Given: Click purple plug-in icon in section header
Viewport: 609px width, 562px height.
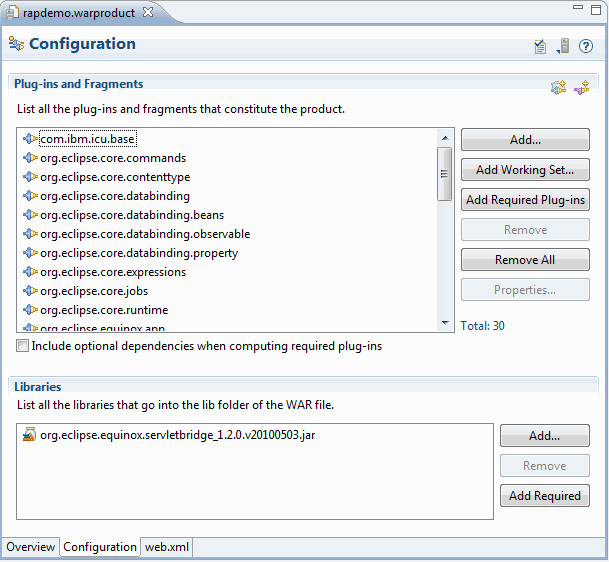Looking at the screenshot, I should pos(581,87).
